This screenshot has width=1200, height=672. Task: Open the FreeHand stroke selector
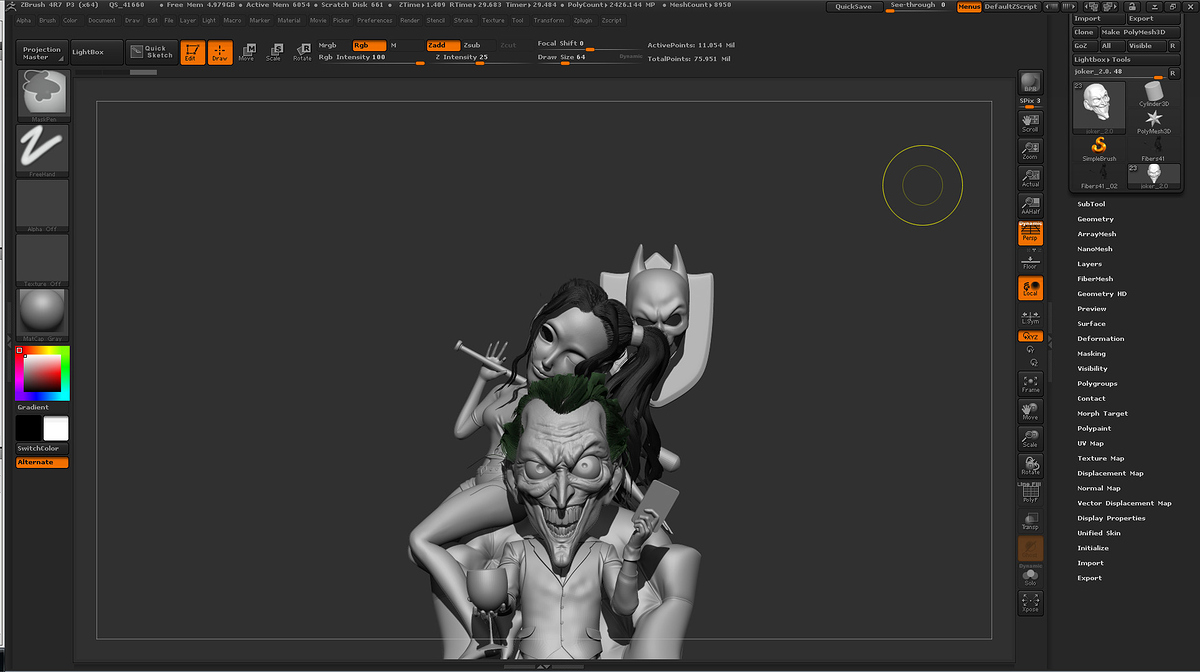pyautogui.click(x=42, y=150)
